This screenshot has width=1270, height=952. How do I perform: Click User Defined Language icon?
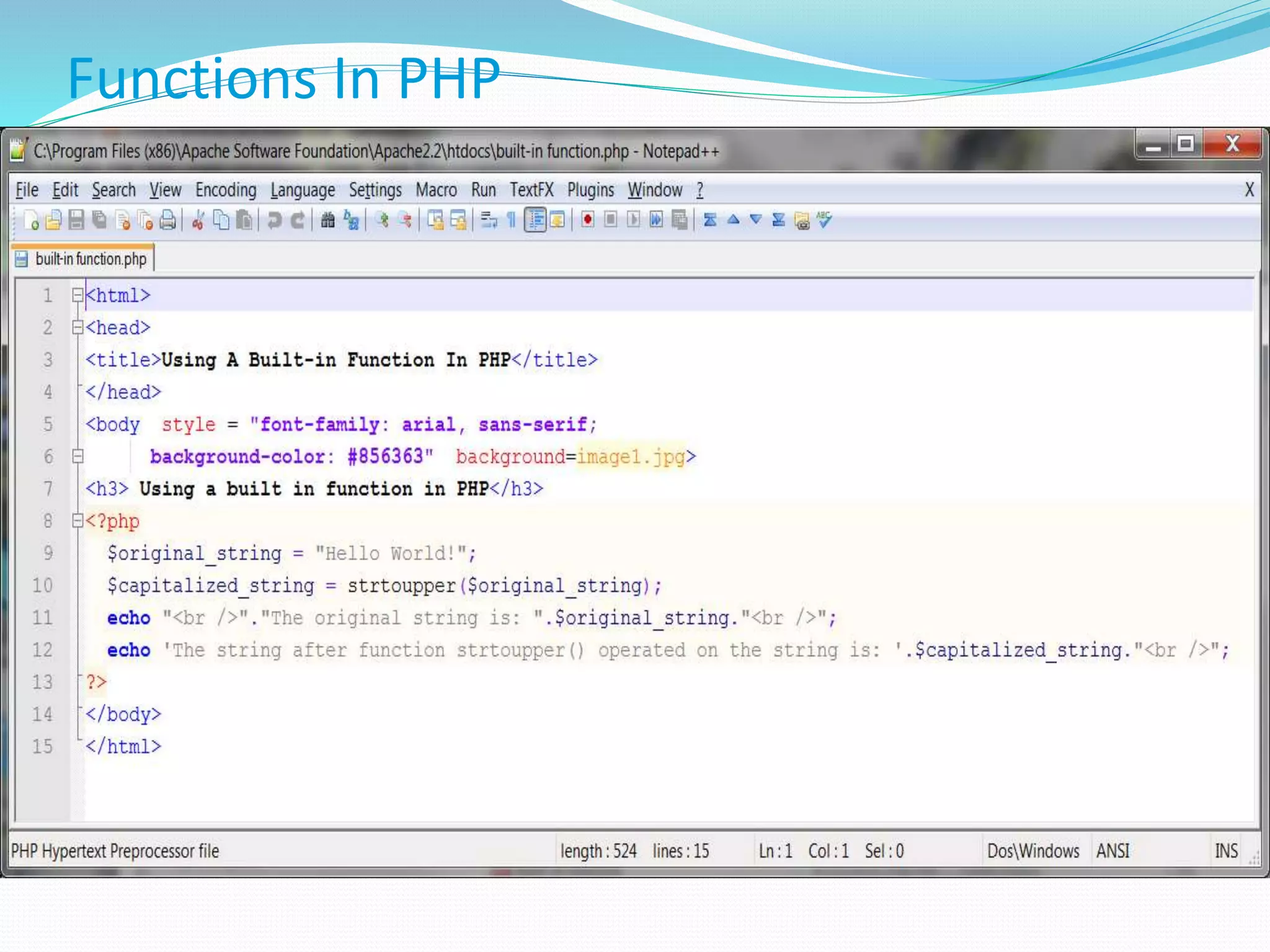(x=557, y=220)
